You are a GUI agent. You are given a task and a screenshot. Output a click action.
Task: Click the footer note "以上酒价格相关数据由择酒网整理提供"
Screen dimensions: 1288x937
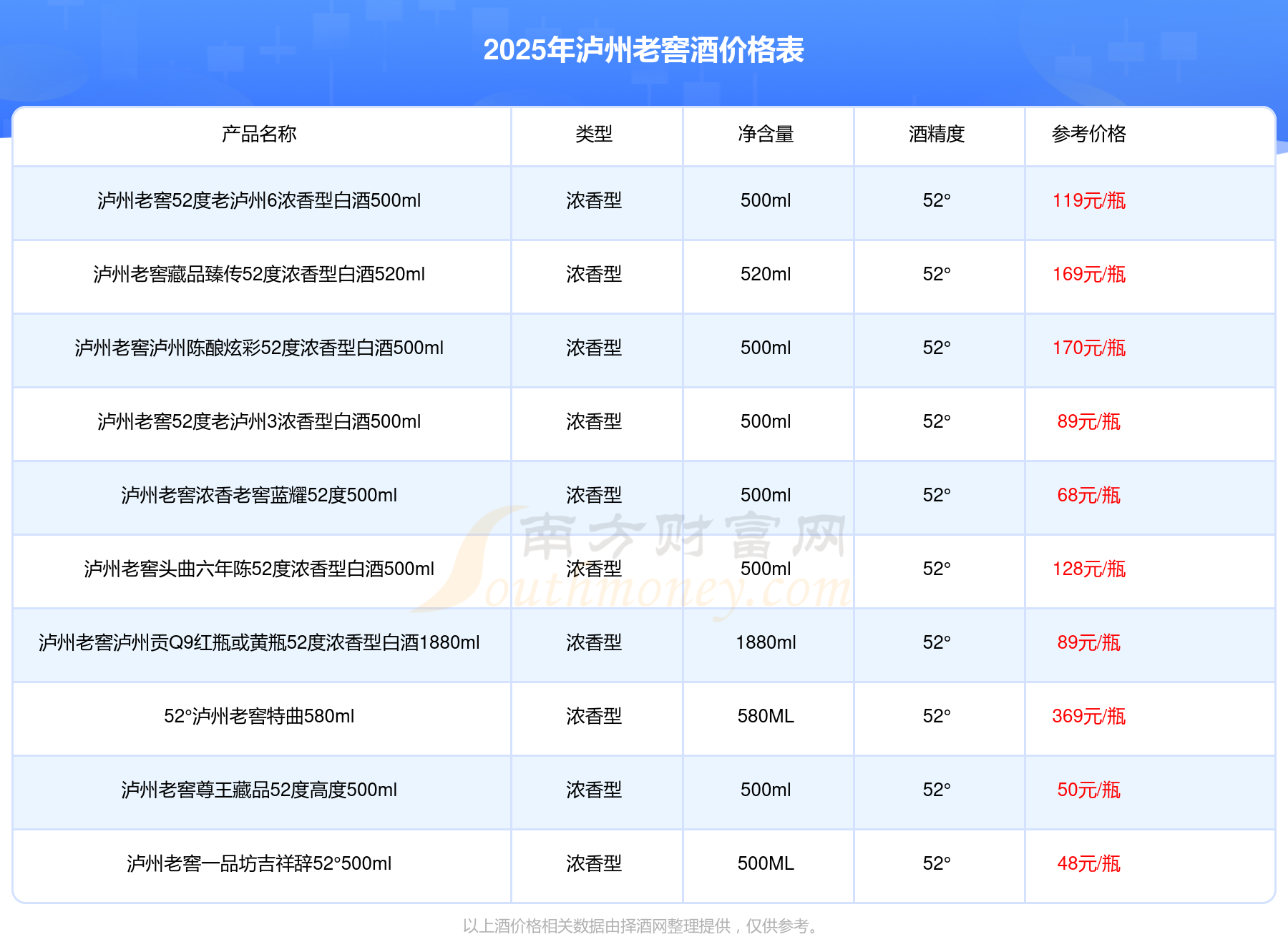click(x=597, y=926)
